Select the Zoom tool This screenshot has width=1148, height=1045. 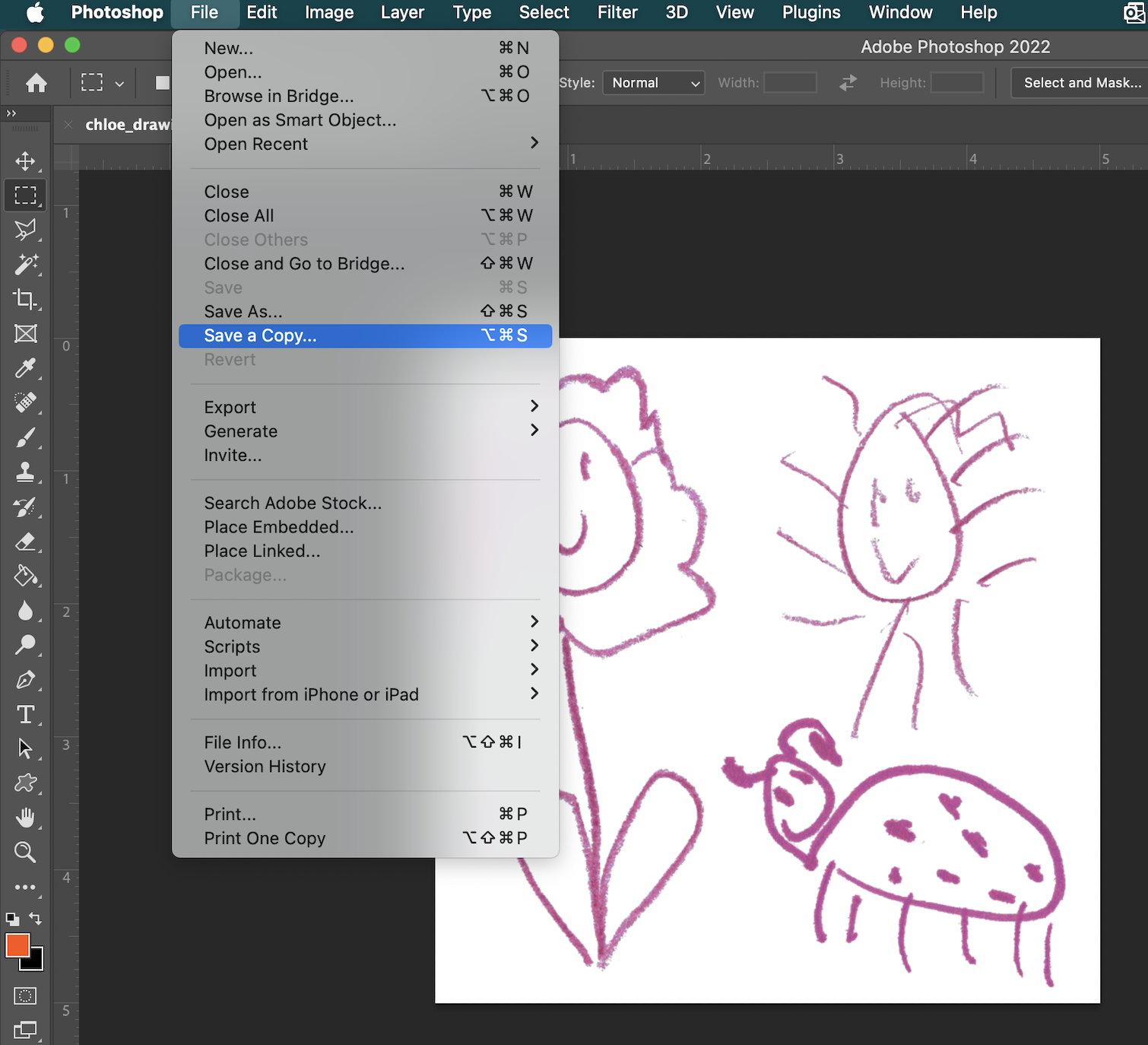click(x=25, y=852)
